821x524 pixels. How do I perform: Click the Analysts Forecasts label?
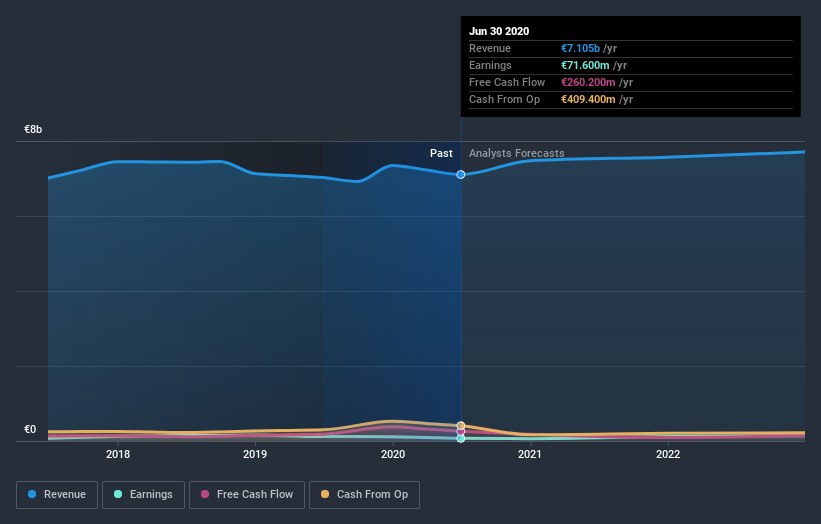pos(517,153)
